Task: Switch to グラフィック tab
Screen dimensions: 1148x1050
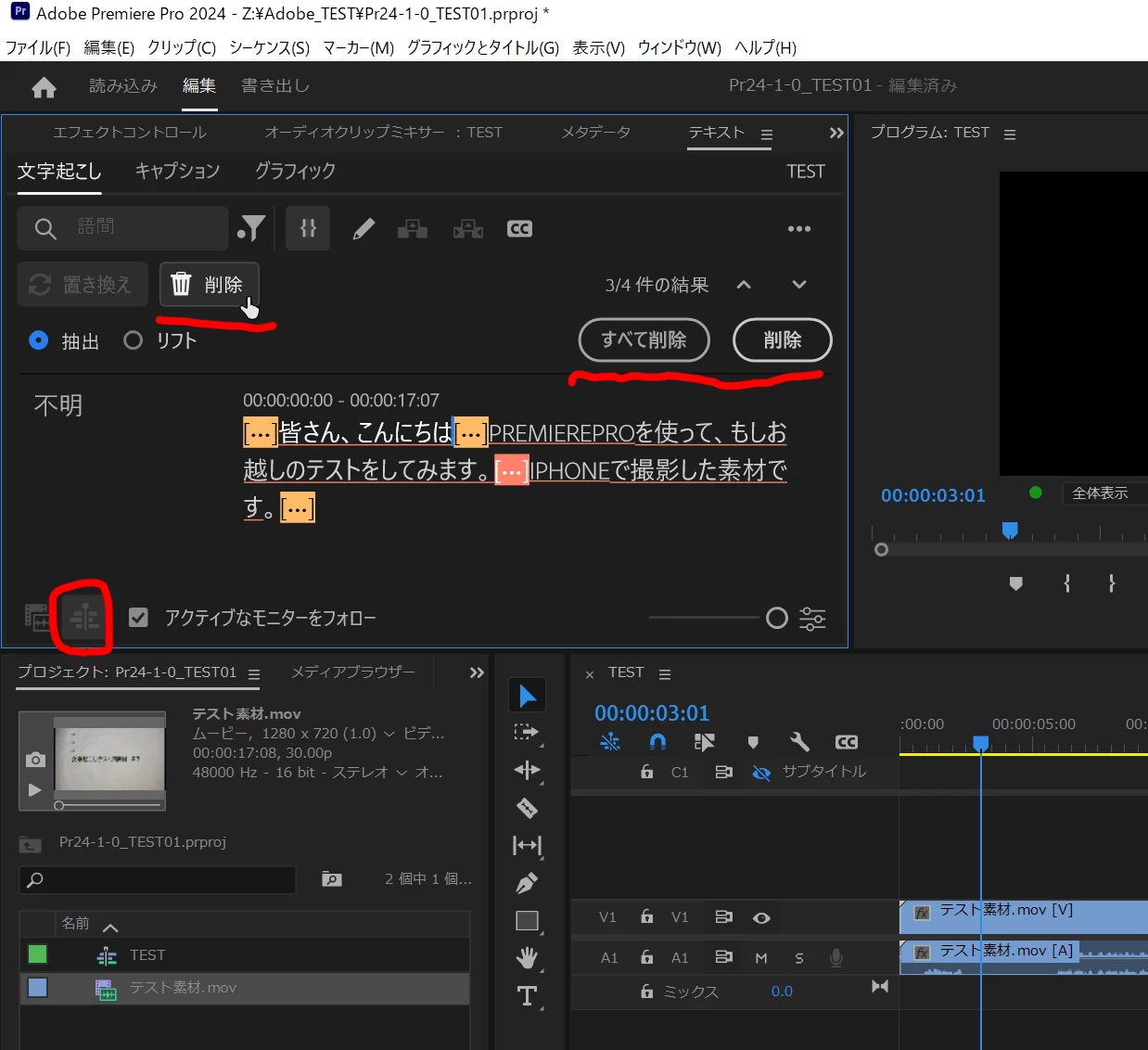Action: [295, 171]
